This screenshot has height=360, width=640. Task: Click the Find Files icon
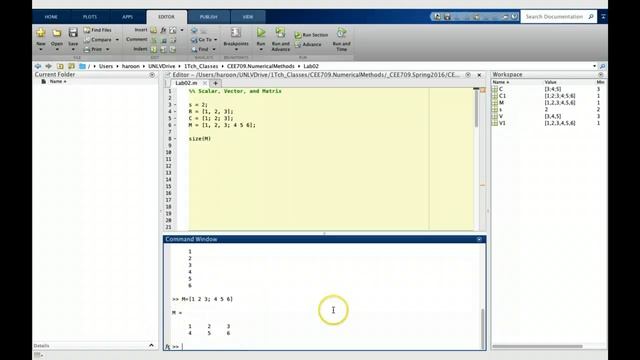coord(87,30)
